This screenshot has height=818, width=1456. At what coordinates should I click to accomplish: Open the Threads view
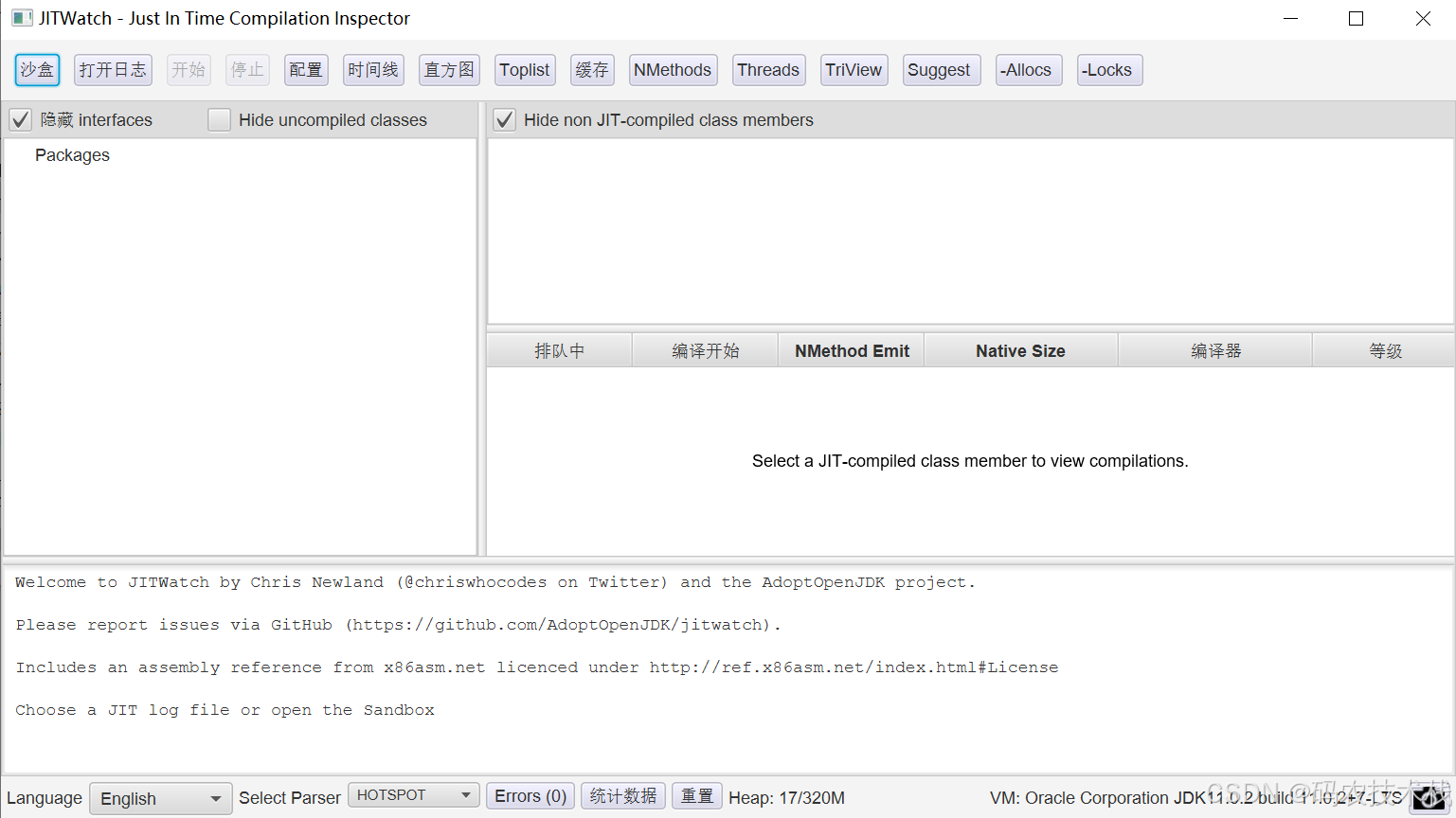tap(768, 70)
